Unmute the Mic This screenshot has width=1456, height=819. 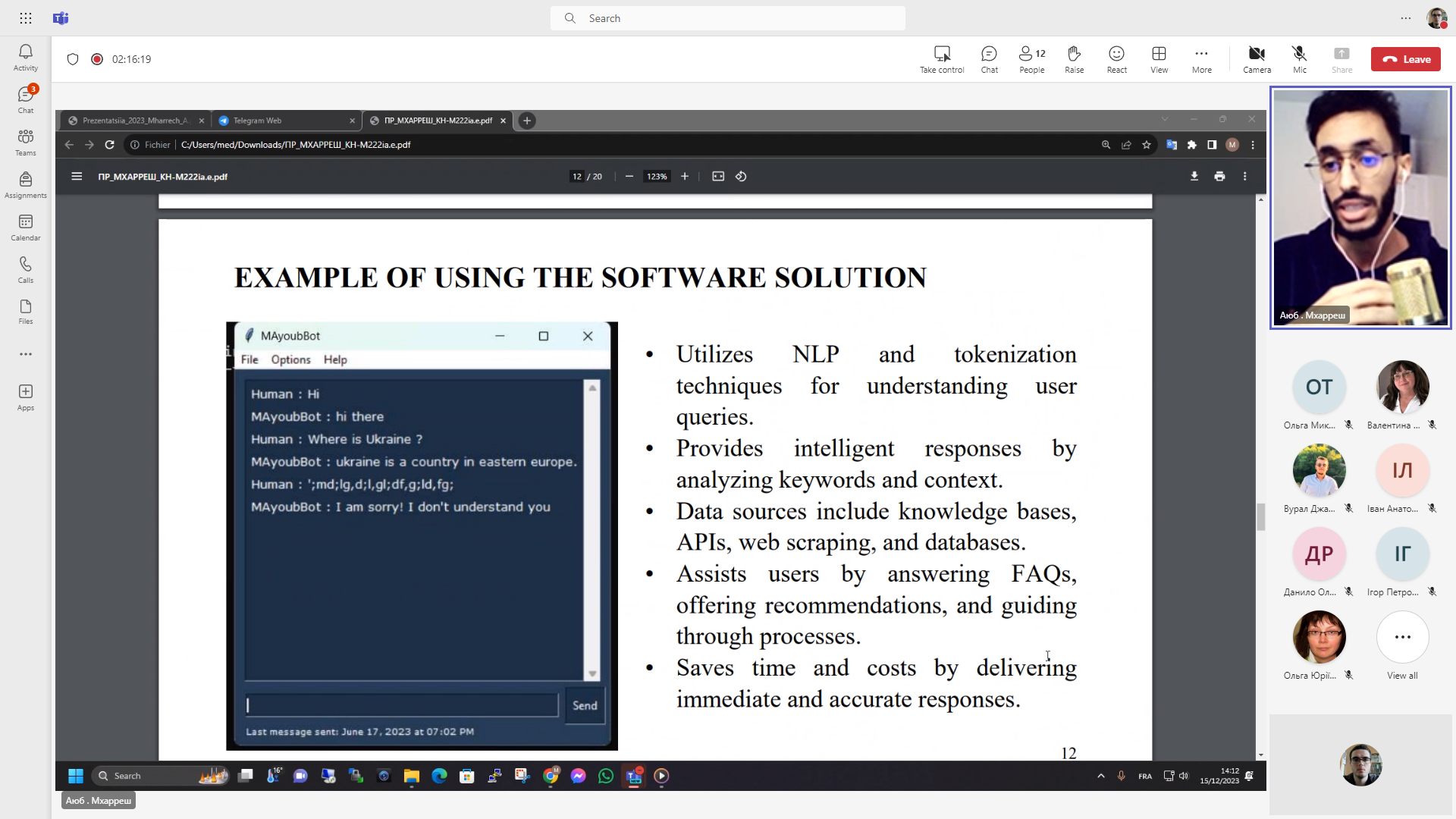[x=1299, y=58]
